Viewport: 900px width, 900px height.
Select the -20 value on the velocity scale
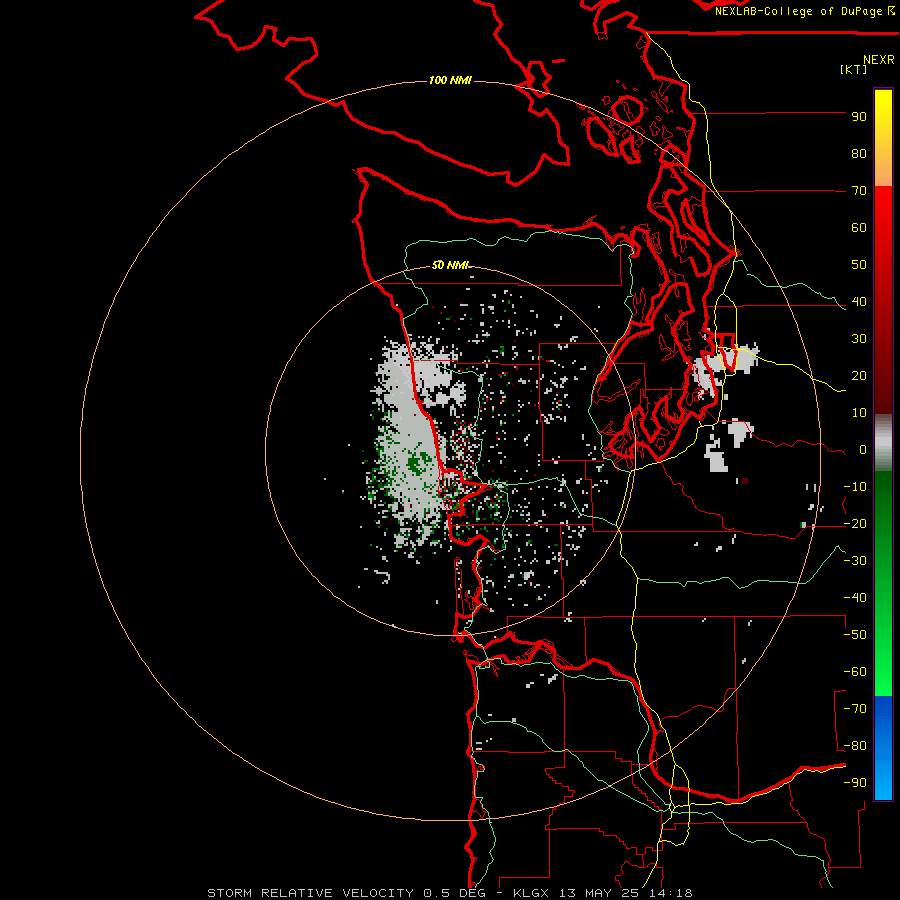pyautogui.click(x=855, y=523)
